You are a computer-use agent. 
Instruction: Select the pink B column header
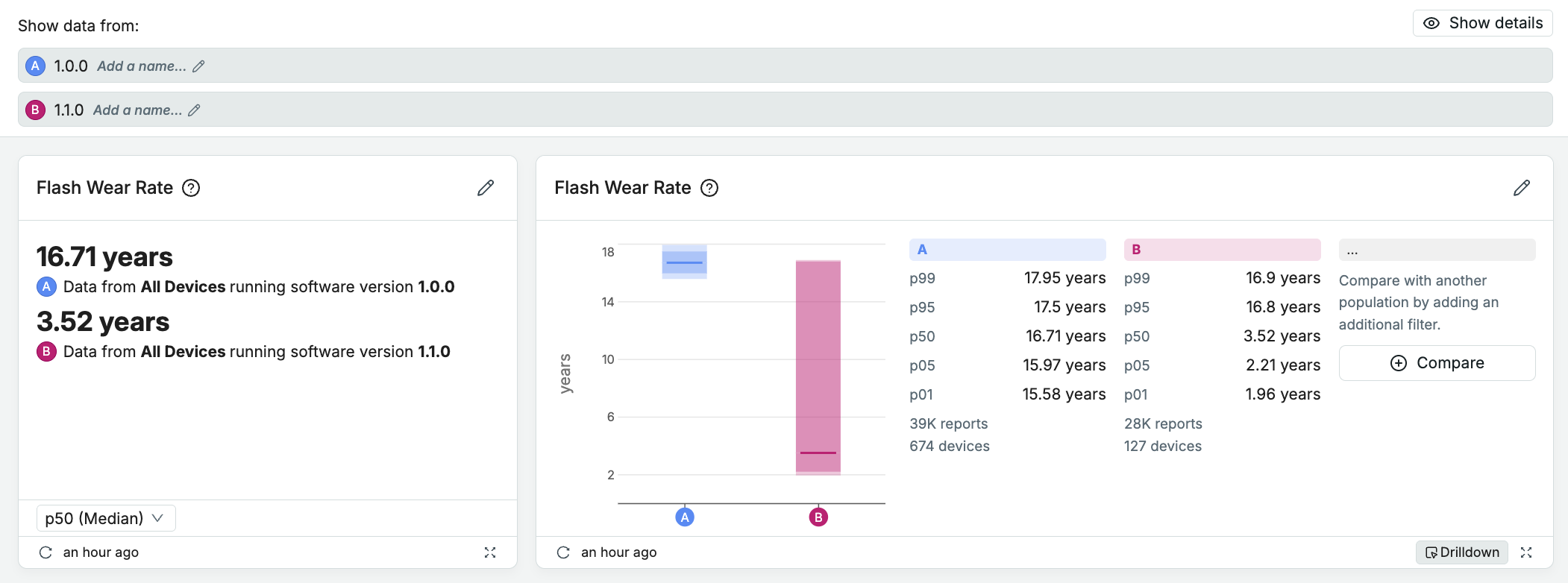(x=1222, y=250)
